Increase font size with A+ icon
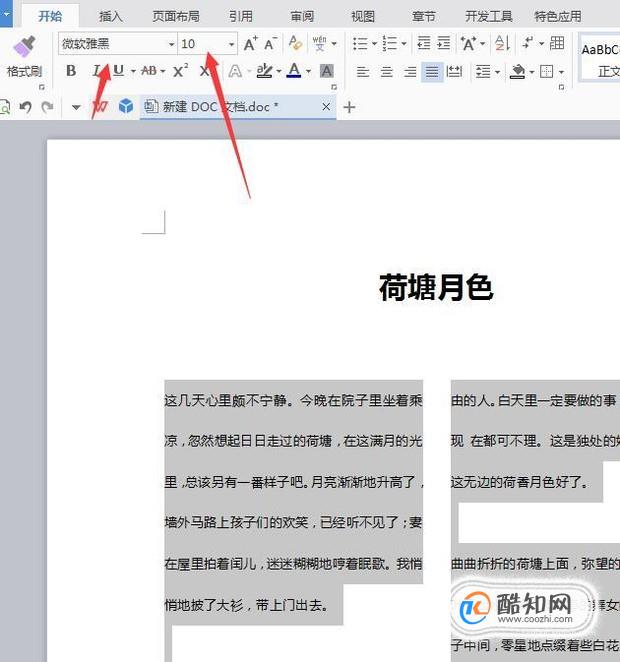This screenshot has width=620, height=662. tap(251, 43)
